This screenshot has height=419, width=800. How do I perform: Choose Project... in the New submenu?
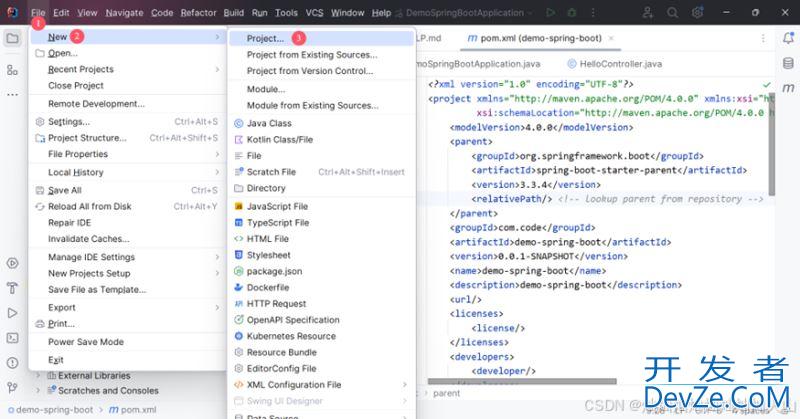pos(321,38)
